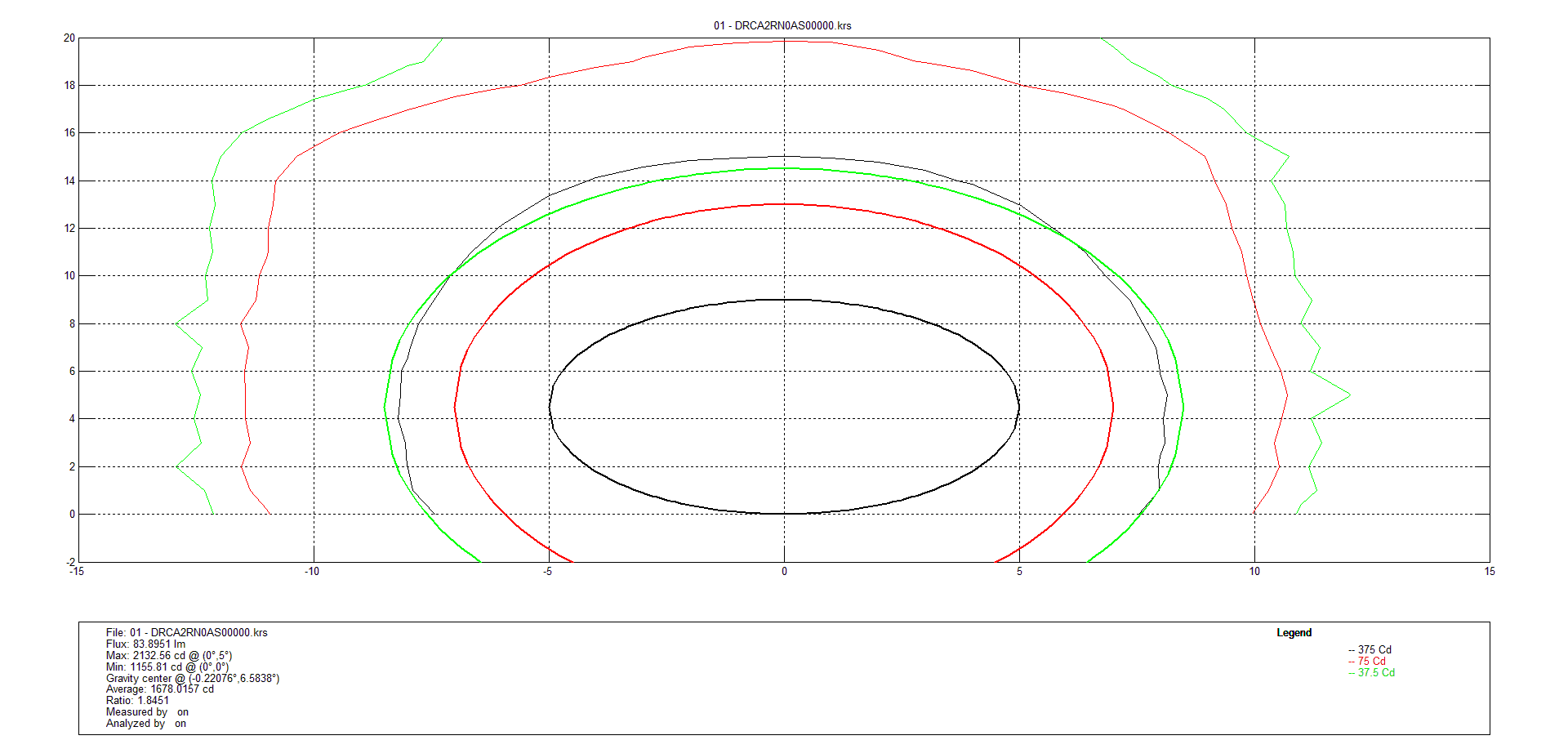Click the Legend heading
The width and height of the screenshot is (1568, 749).
pyautogui.click(x=1294, y=633)
